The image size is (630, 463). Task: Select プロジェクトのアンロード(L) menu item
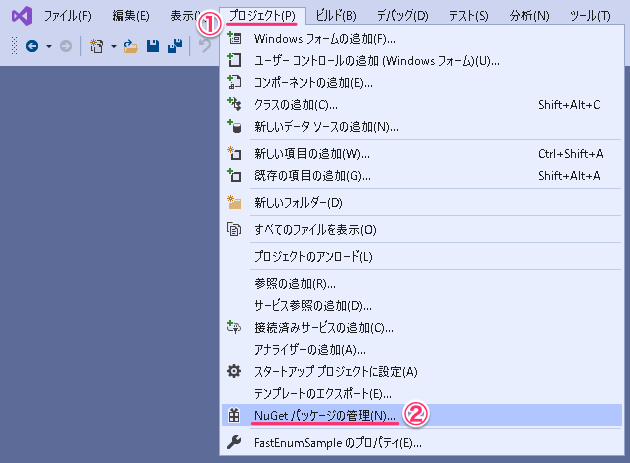pyautogui.click(x=422, y=257)
